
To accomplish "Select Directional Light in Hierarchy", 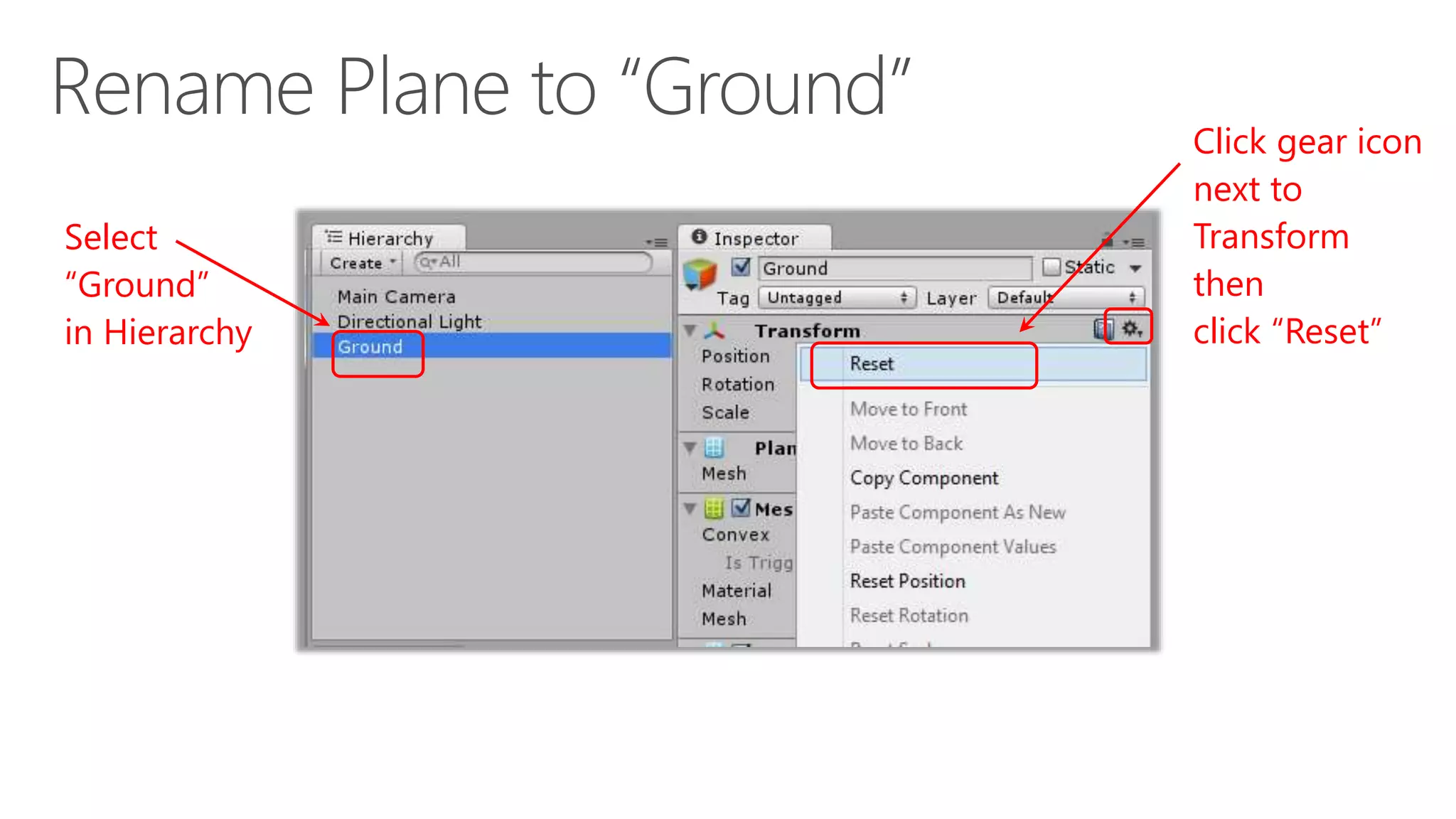I will pyautogui.click(x=409, y=321).
